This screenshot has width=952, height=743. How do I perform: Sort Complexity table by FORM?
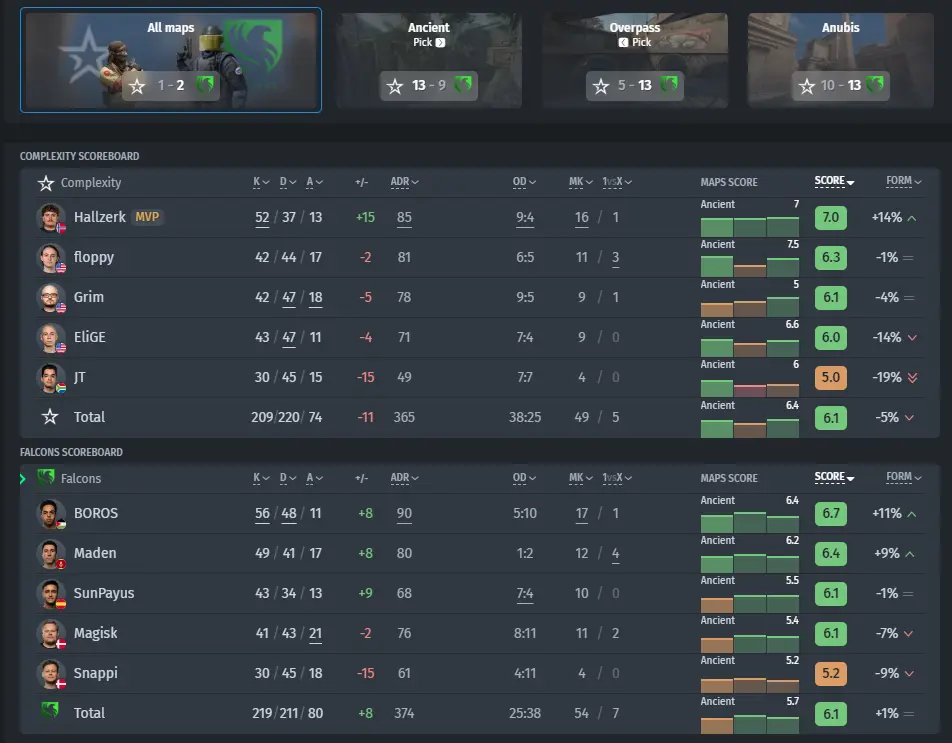[903, 181]
